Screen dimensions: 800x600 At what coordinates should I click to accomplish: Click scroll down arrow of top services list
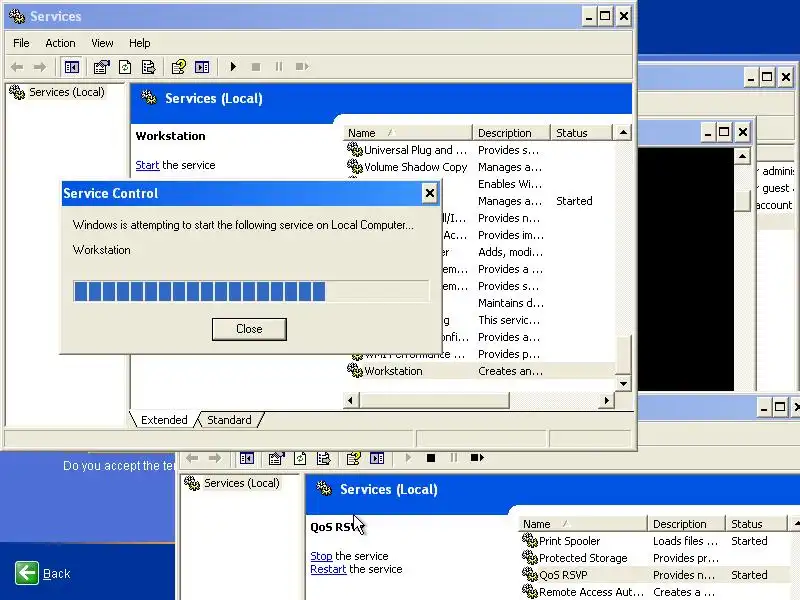point(623,383)
